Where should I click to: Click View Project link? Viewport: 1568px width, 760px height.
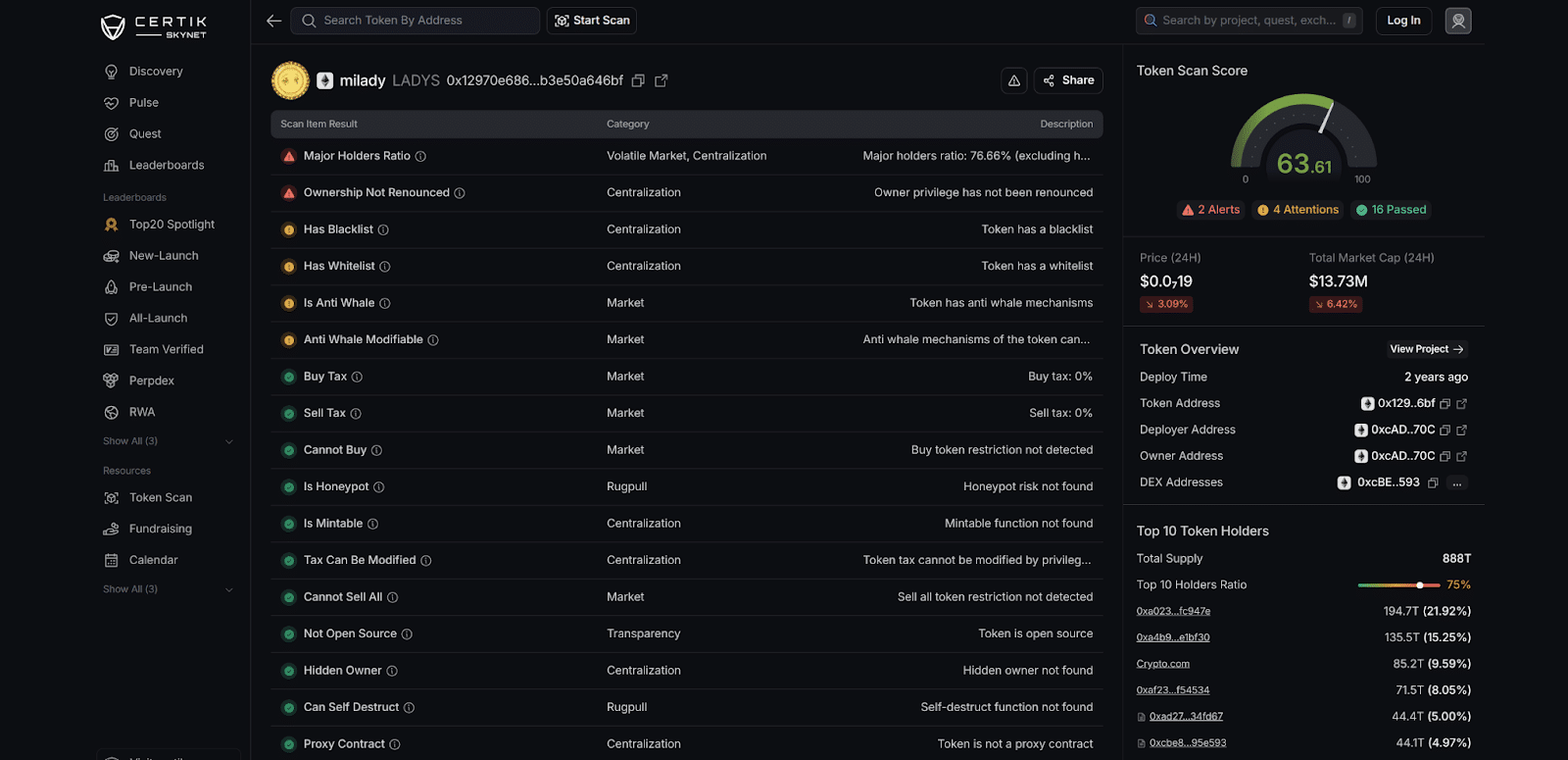[1426, 349]
